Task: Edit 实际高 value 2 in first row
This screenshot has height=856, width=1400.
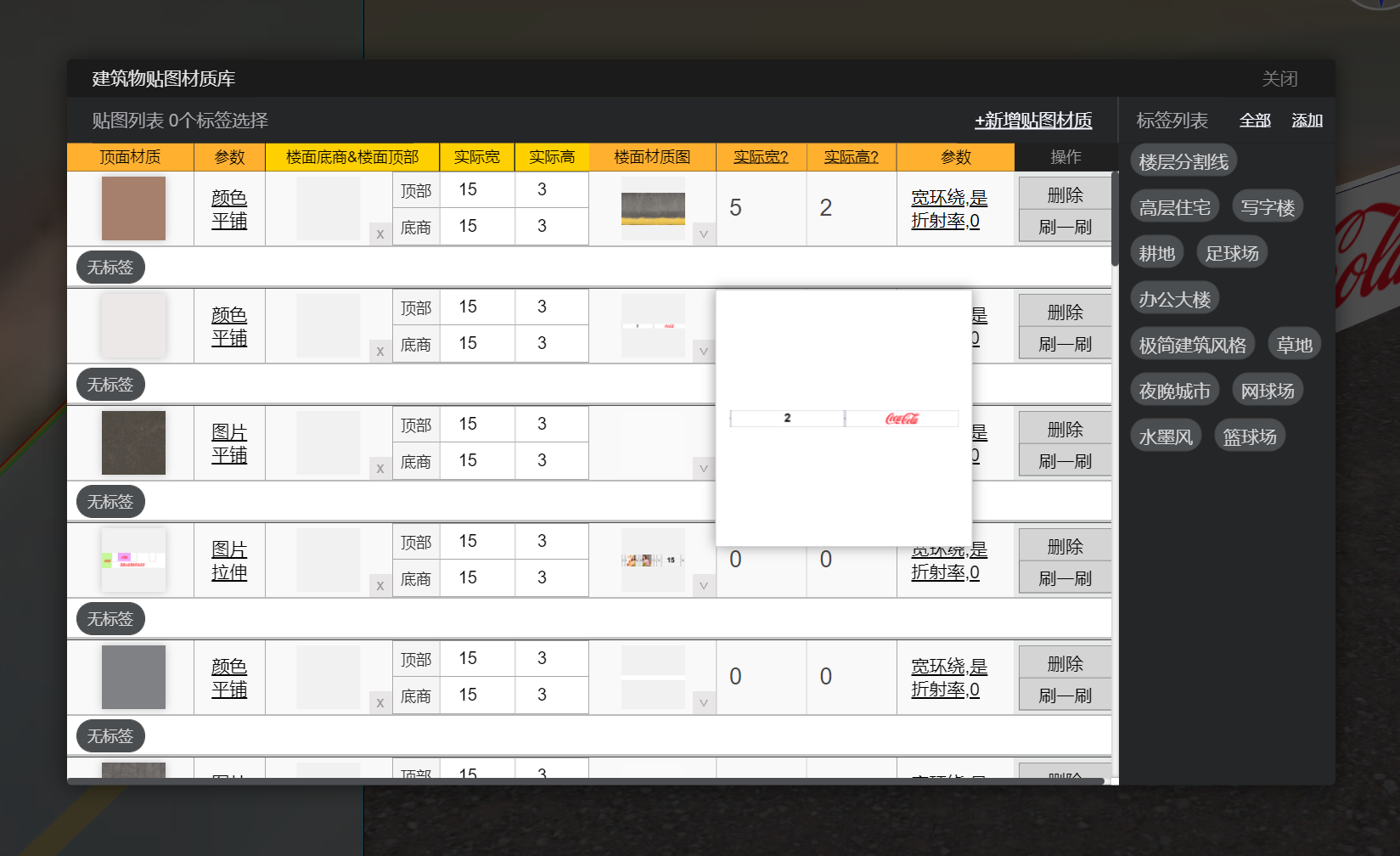Action: pyautogui.click(x=851, y=208)
